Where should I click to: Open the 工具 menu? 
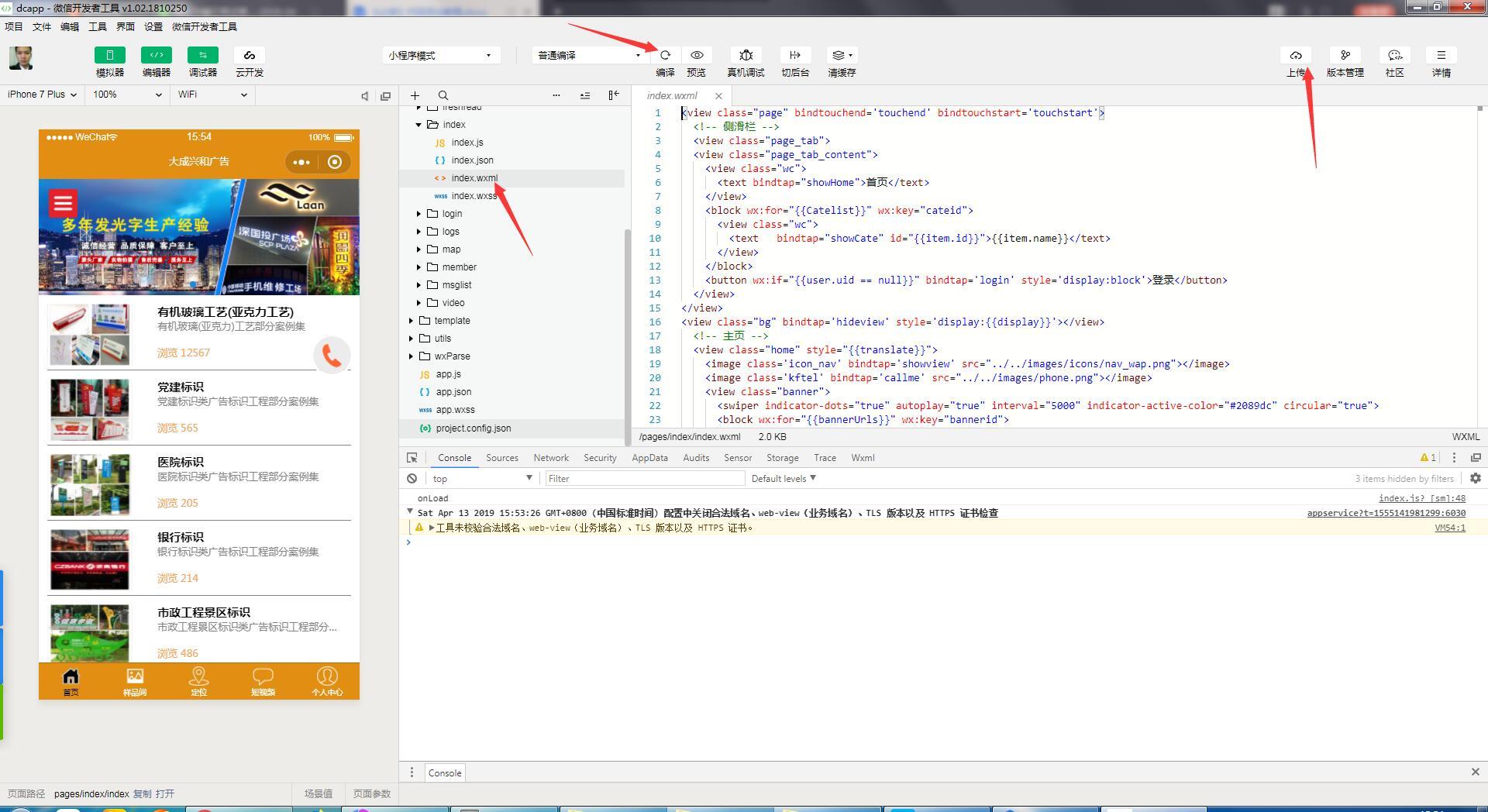point(98,26)
